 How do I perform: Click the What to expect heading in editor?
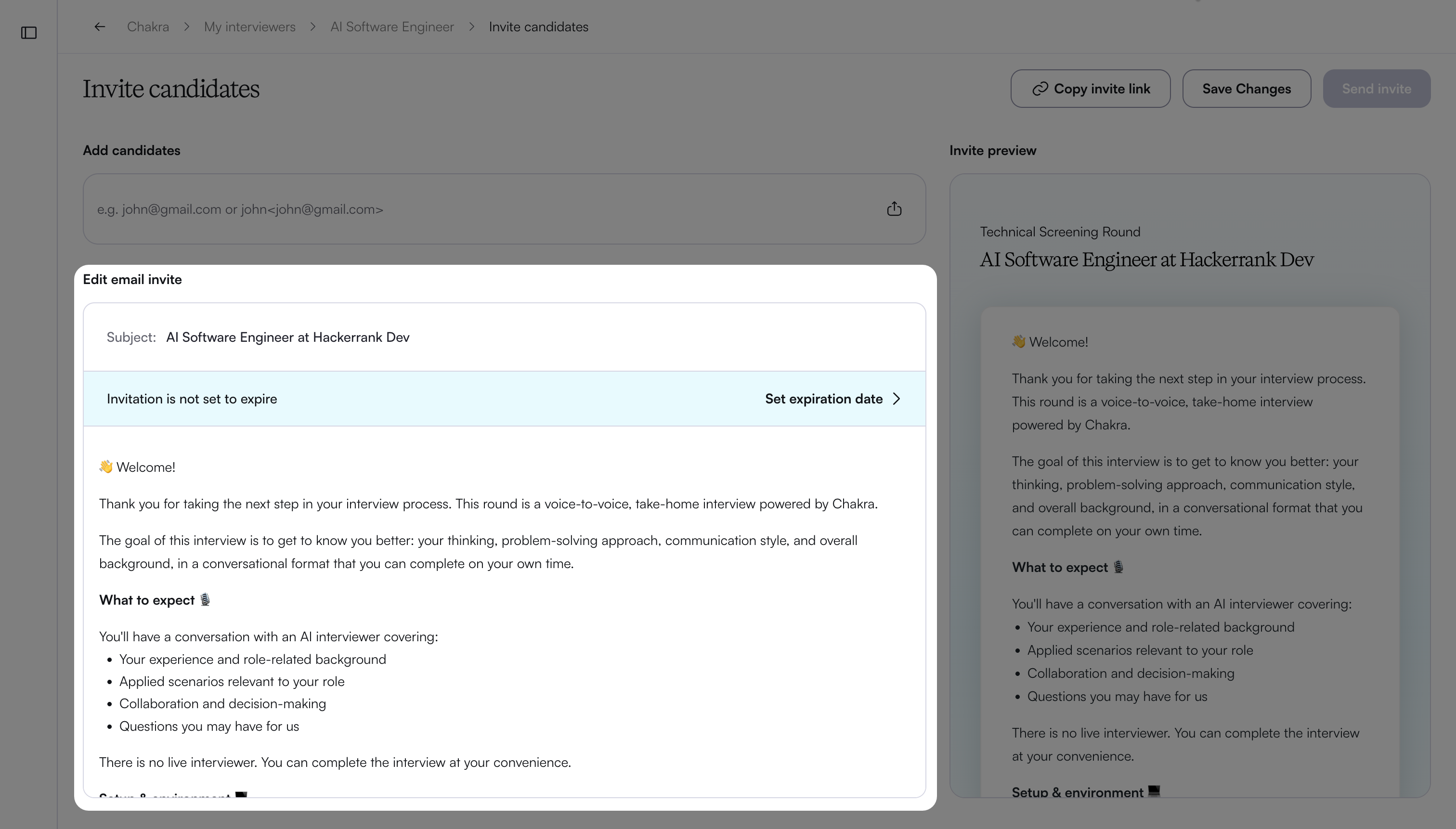tap(155, 599)
